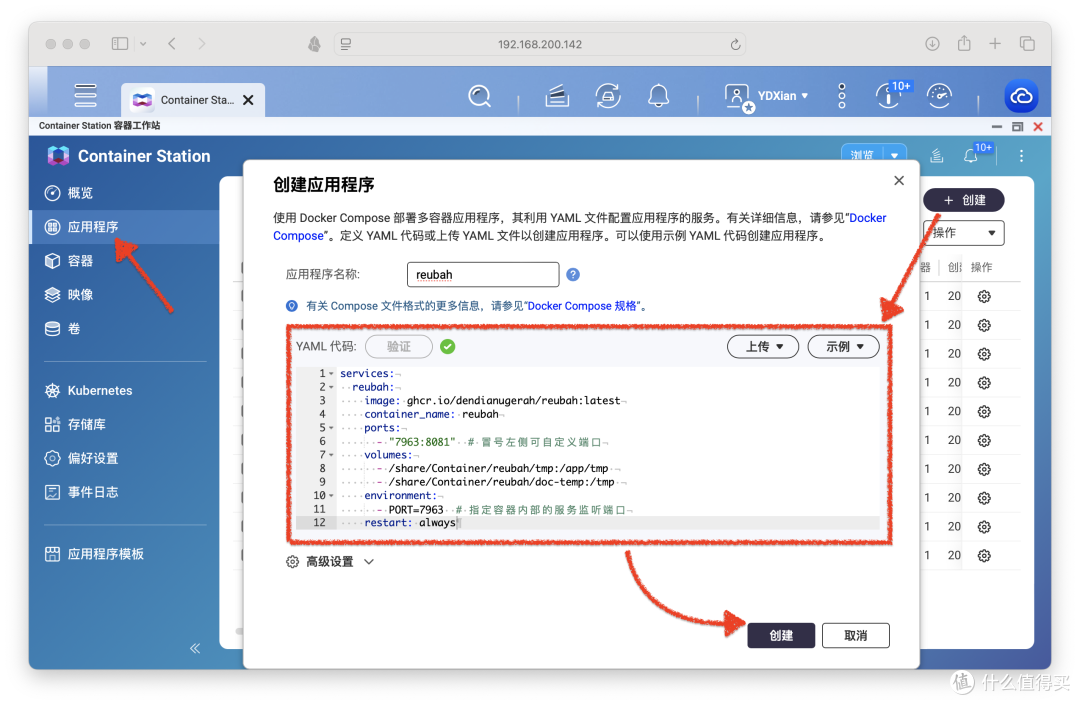Screen dimensions: 1080x705
Task: Click the application name field containing reubah
Action: click(x=483, y=274)
